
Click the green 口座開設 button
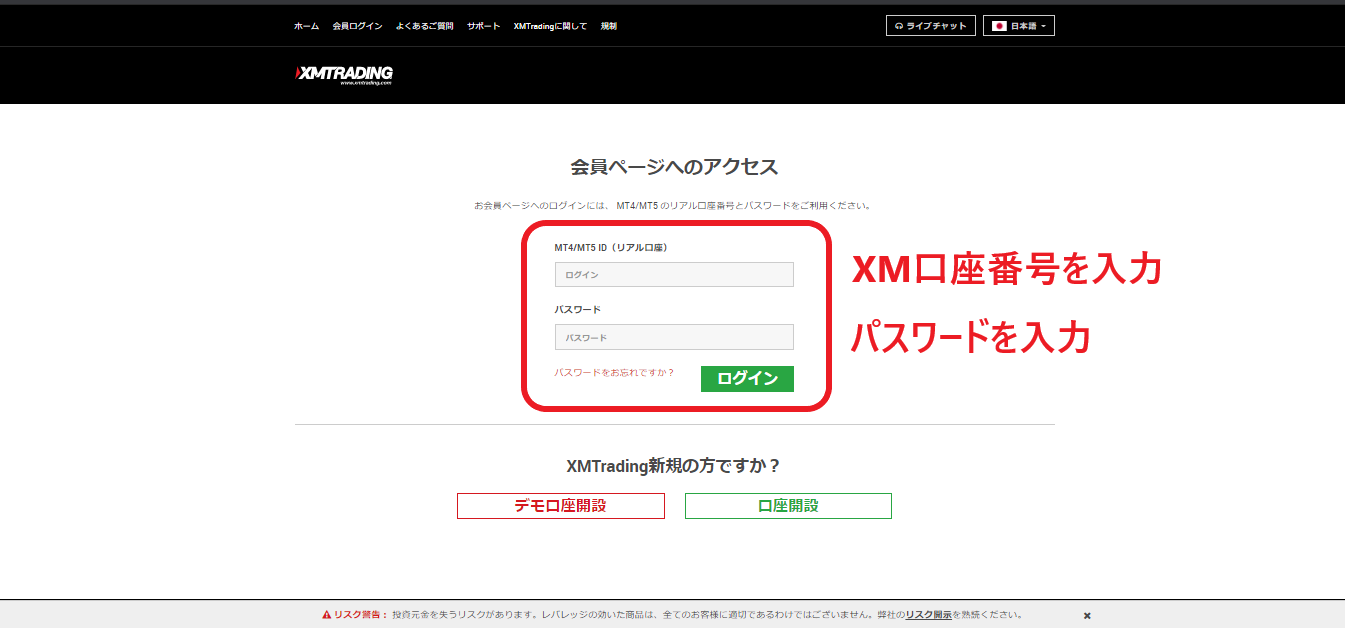[x=788, y=506]
